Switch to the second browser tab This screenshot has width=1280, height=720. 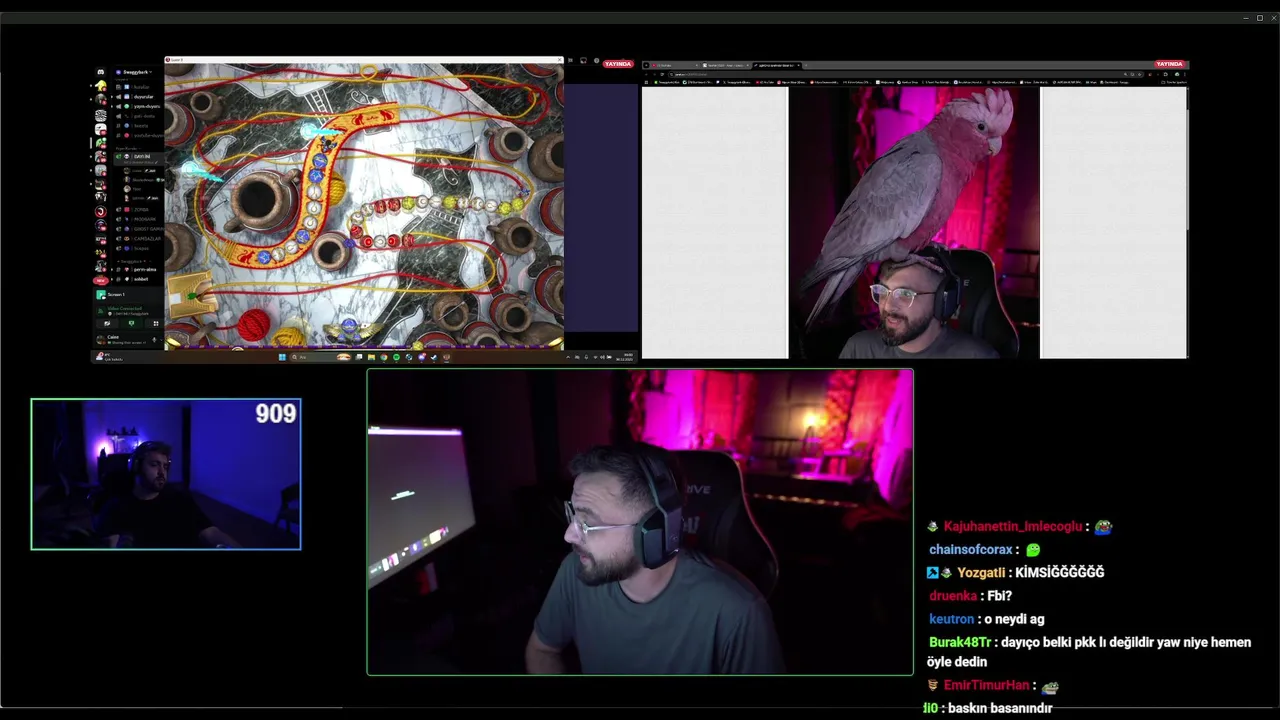pyautogui.click(x=726, y=65)
